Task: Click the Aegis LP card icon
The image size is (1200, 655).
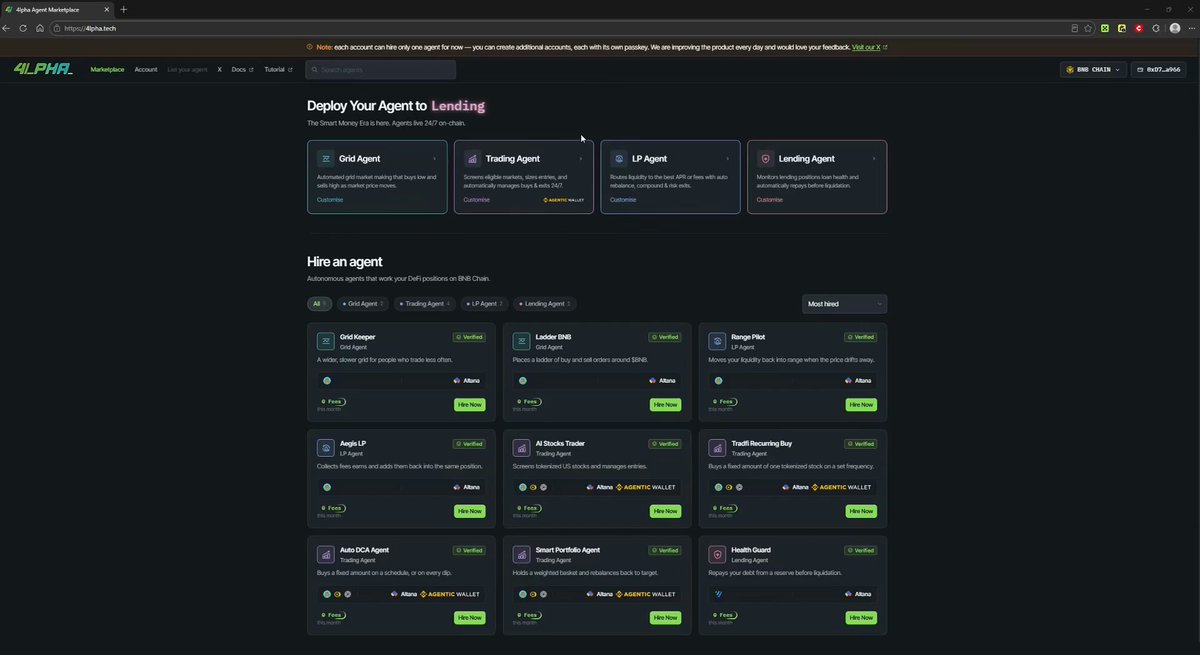Action: point(325,447)
